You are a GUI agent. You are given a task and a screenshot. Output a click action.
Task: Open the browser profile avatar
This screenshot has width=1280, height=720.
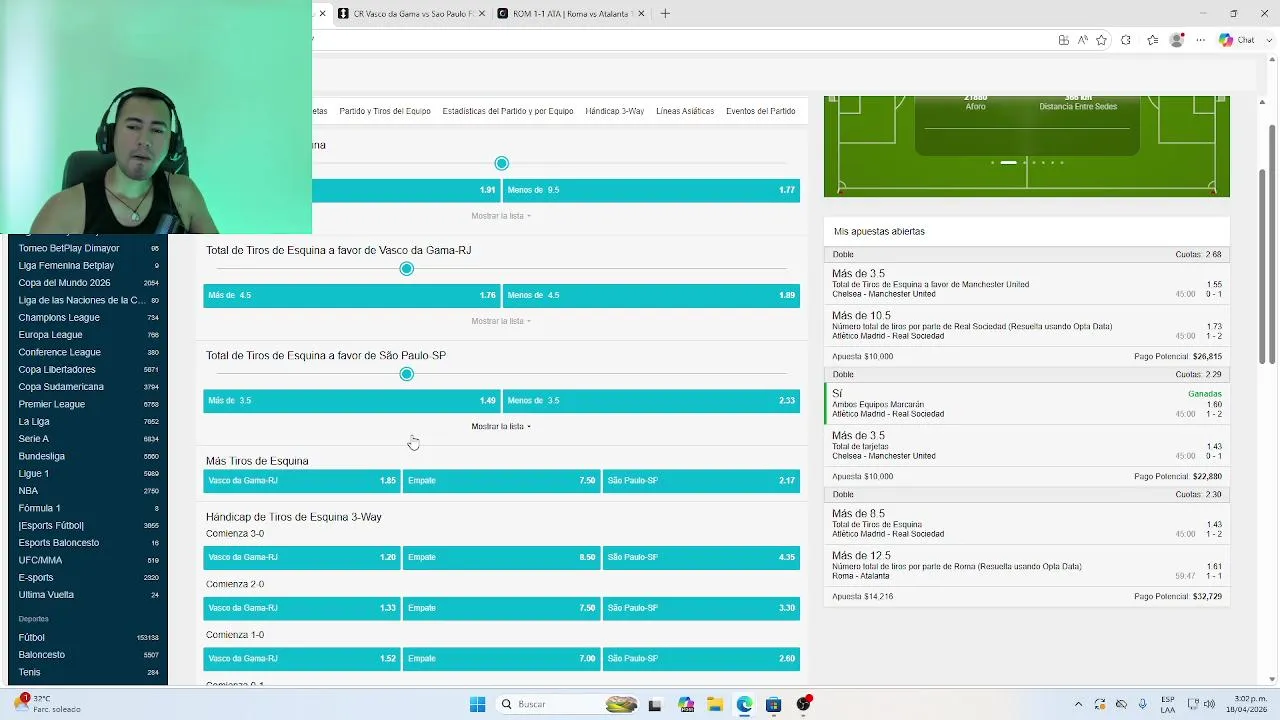click(1177, 40)
